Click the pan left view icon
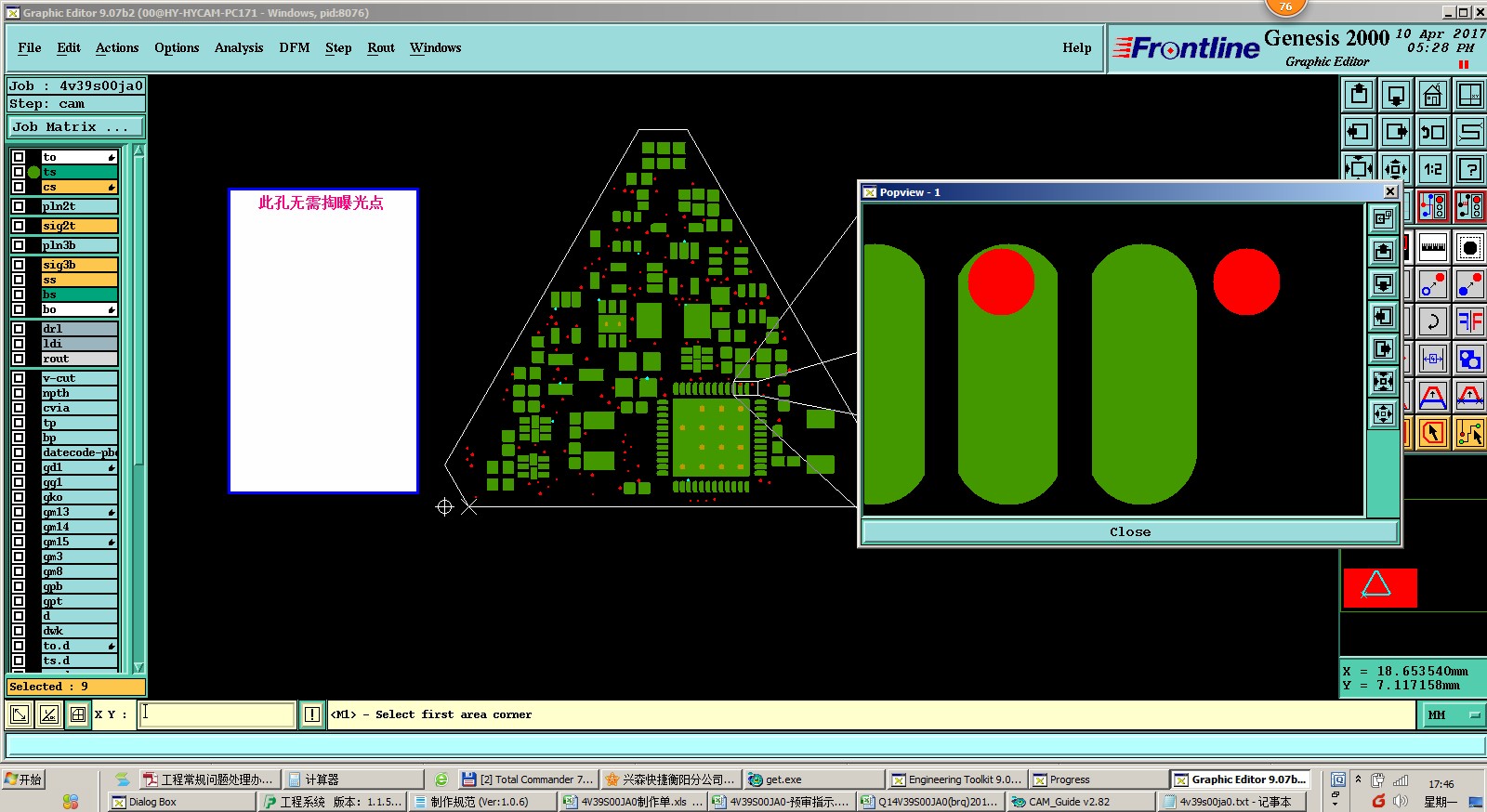 [x=1359, y=132]
